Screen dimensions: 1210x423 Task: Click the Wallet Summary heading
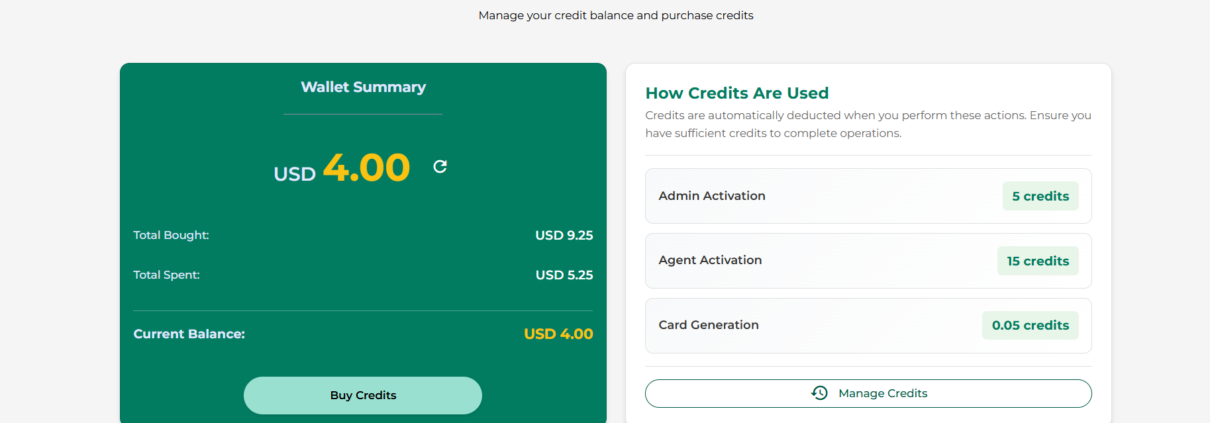click(363, 87)
